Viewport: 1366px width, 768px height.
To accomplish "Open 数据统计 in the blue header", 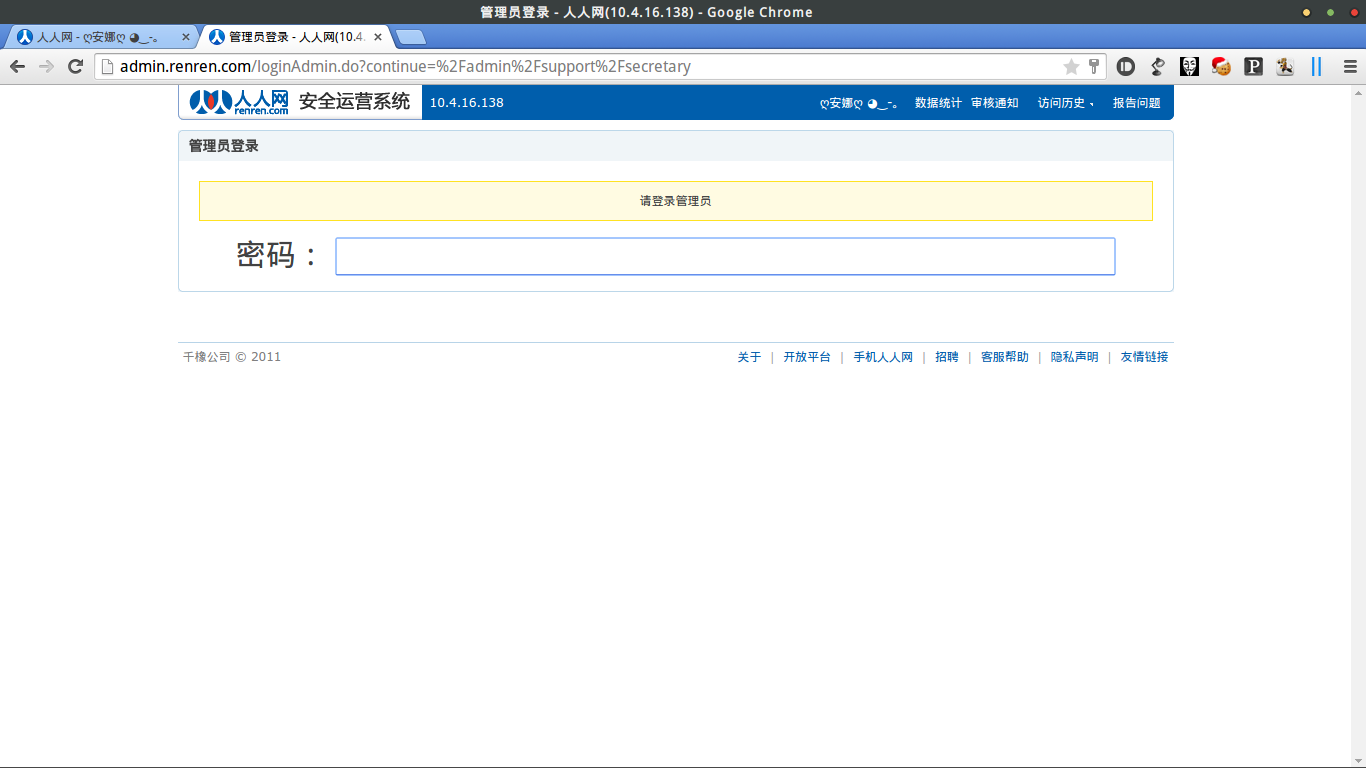I will click(x=938, y=103).
